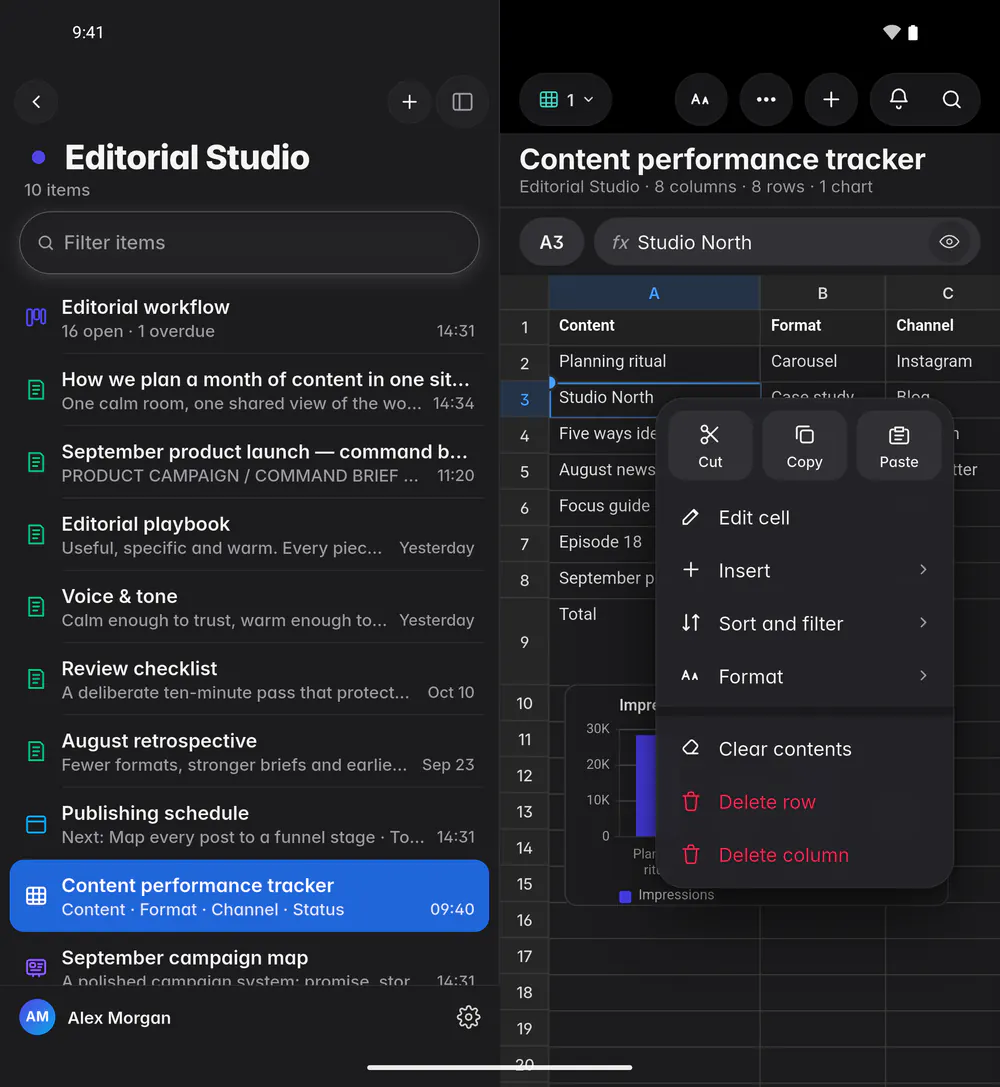Select column A header
1000x1087 pixels.
(x=653, y=293)
